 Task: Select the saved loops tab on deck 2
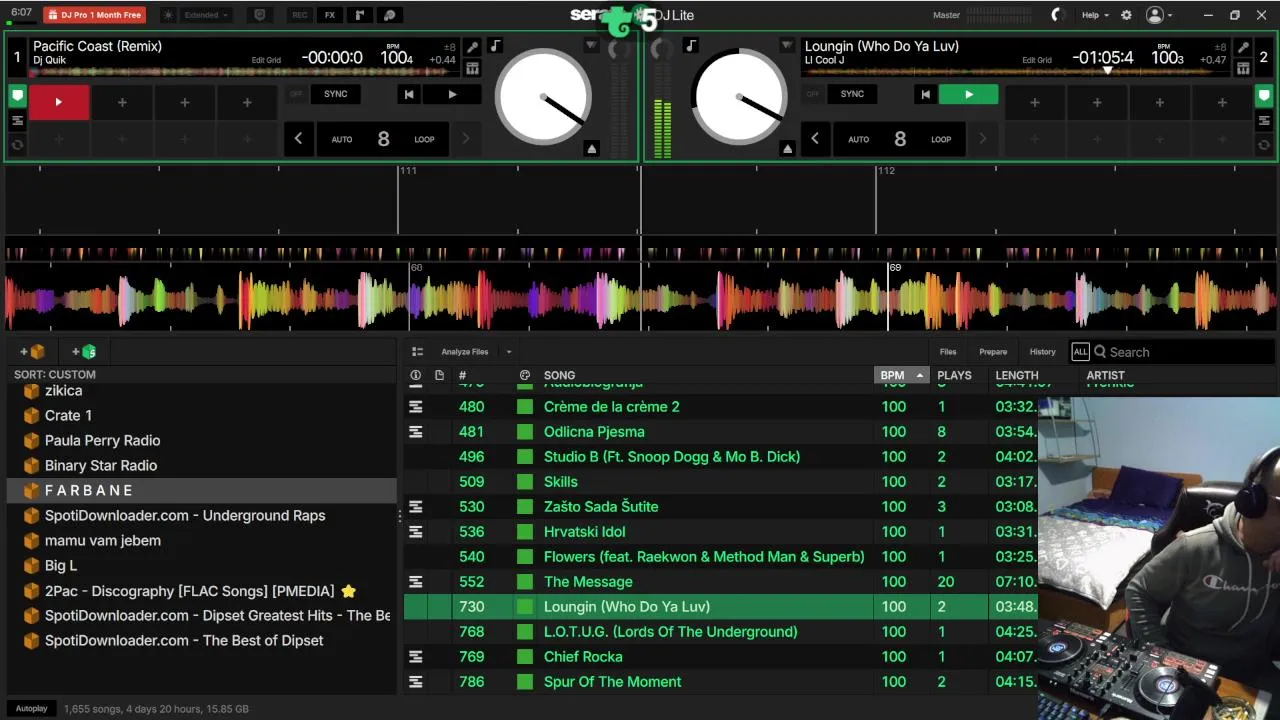pyautogui.click(x=1265, y=120)
